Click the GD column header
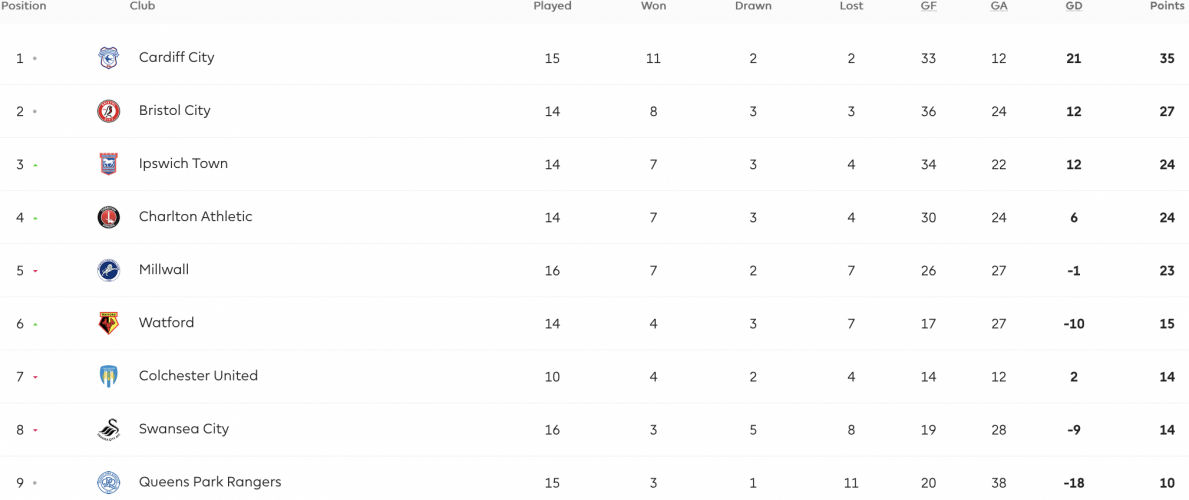 click(1074, 6)
